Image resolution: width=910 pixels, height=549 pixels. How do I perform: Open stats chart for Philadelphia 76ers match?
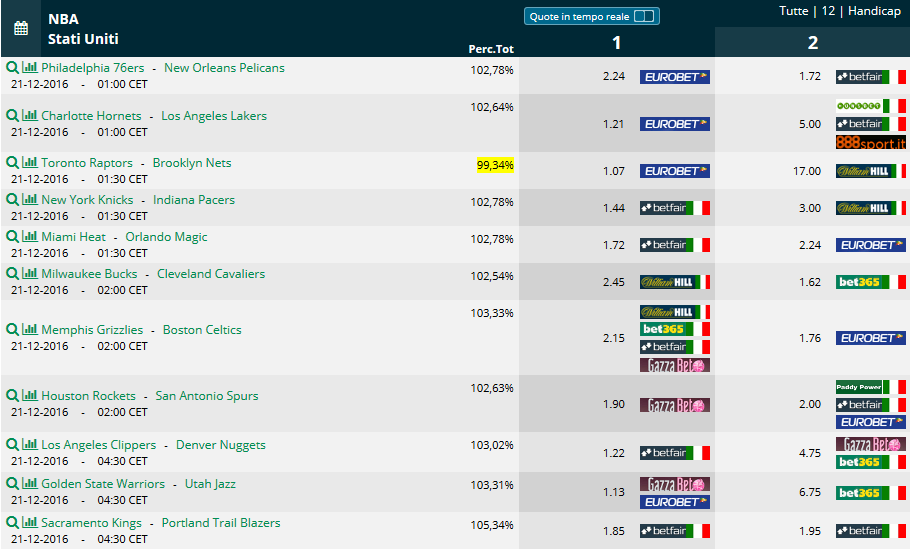click(x=30, y=67)
